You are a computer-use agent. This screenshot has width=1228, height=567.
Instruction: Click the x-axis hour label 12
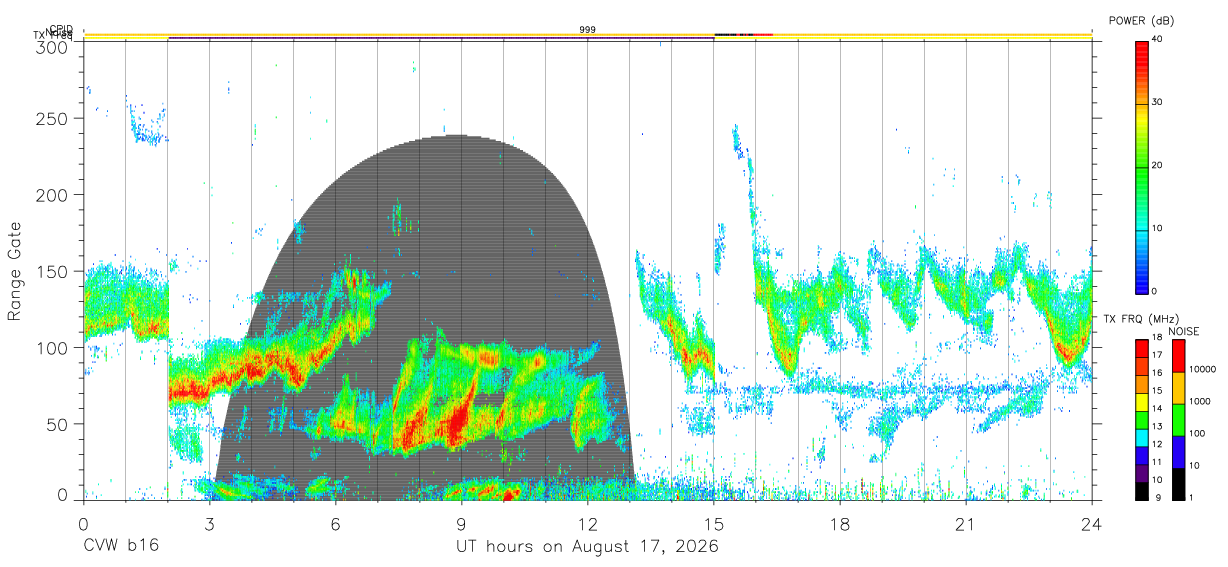point(588,524)
